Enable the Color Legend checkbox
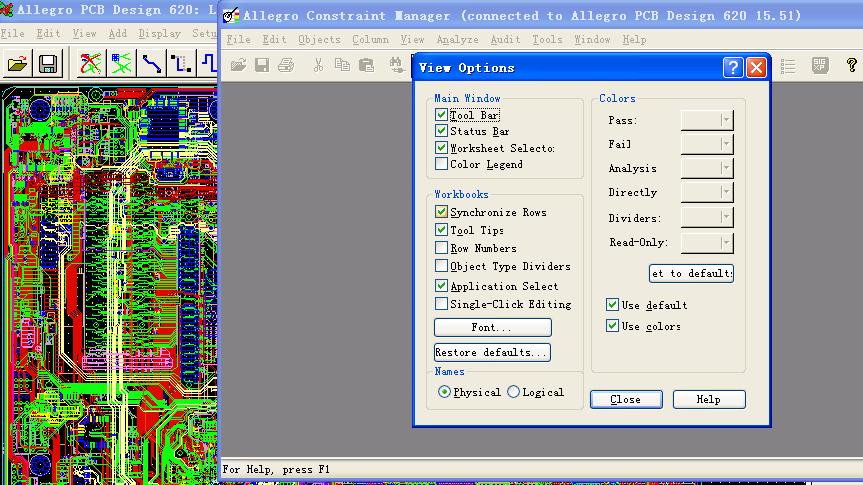The height and width of the screenshot is (485, 863). pyautogui.click(x=441, y=164)
